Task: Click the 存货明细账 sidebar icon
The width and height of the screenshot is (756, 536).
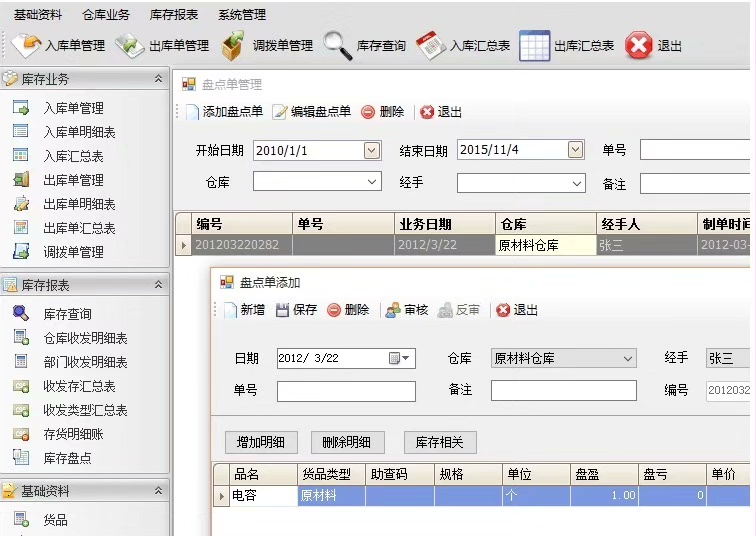Action: (21, 433)
